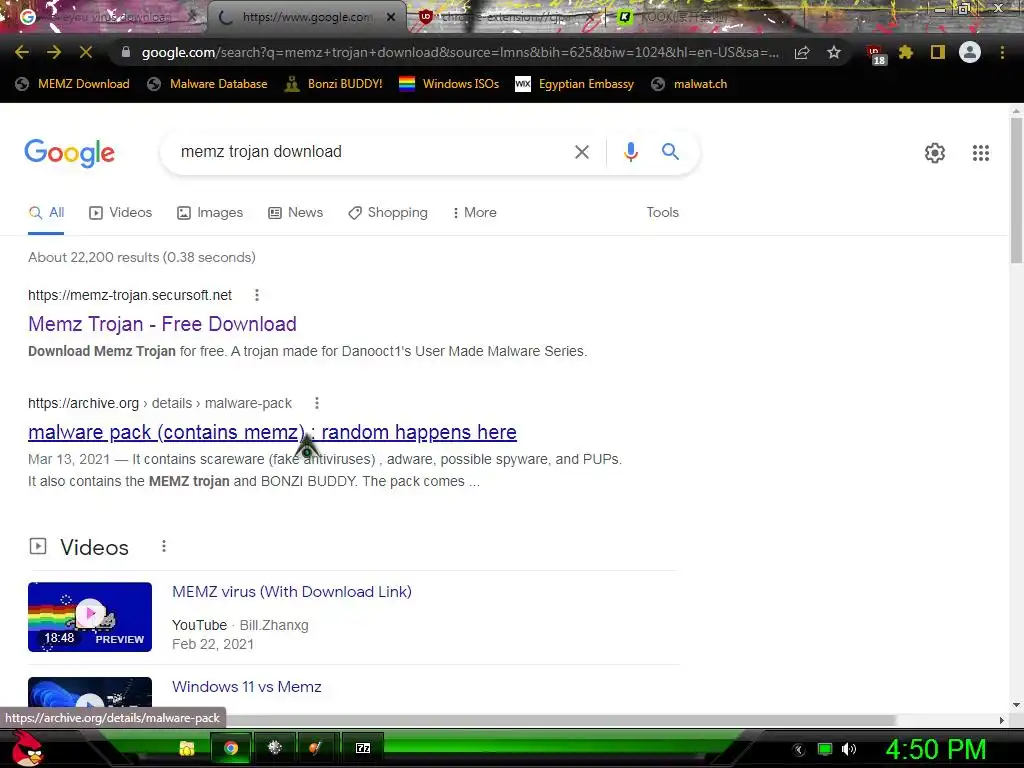Viewport: 1024px width, 768px height.
Task: Play the MEMZ virus video thumbnail preview
Action: click(90, 616)
